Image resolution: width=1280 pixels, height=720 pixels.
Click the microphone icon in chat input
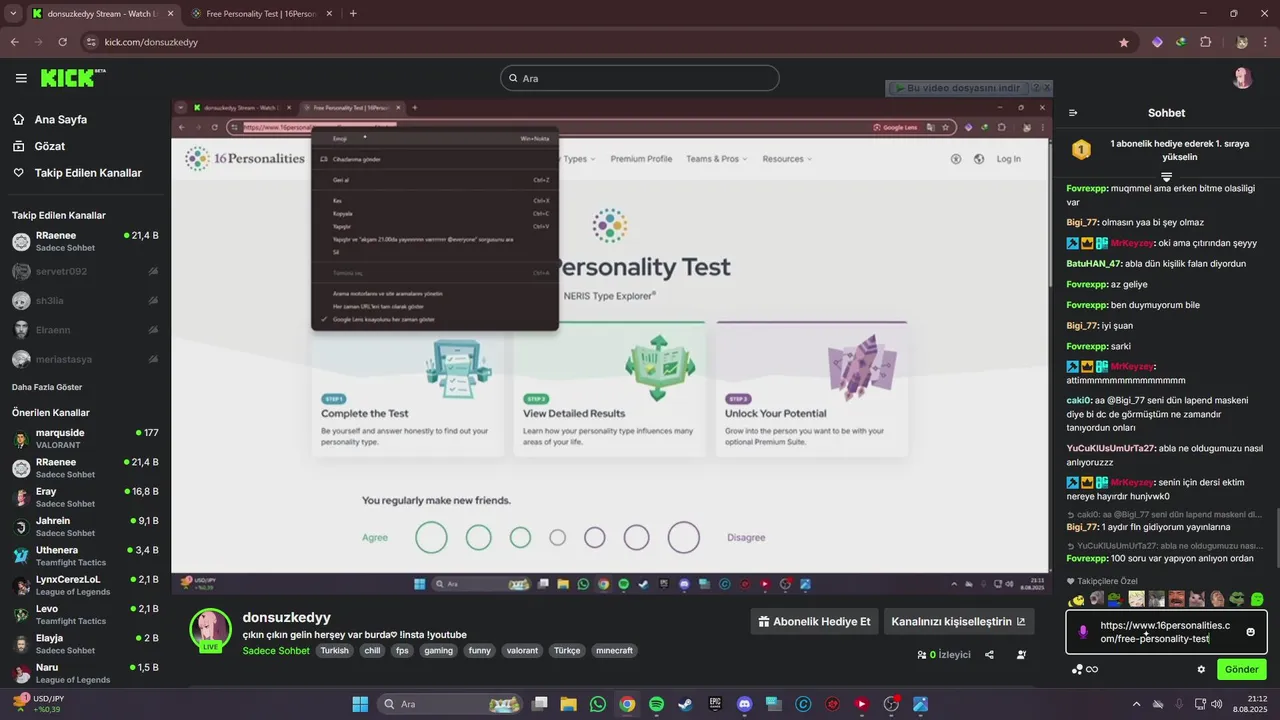coord(1083,632)
